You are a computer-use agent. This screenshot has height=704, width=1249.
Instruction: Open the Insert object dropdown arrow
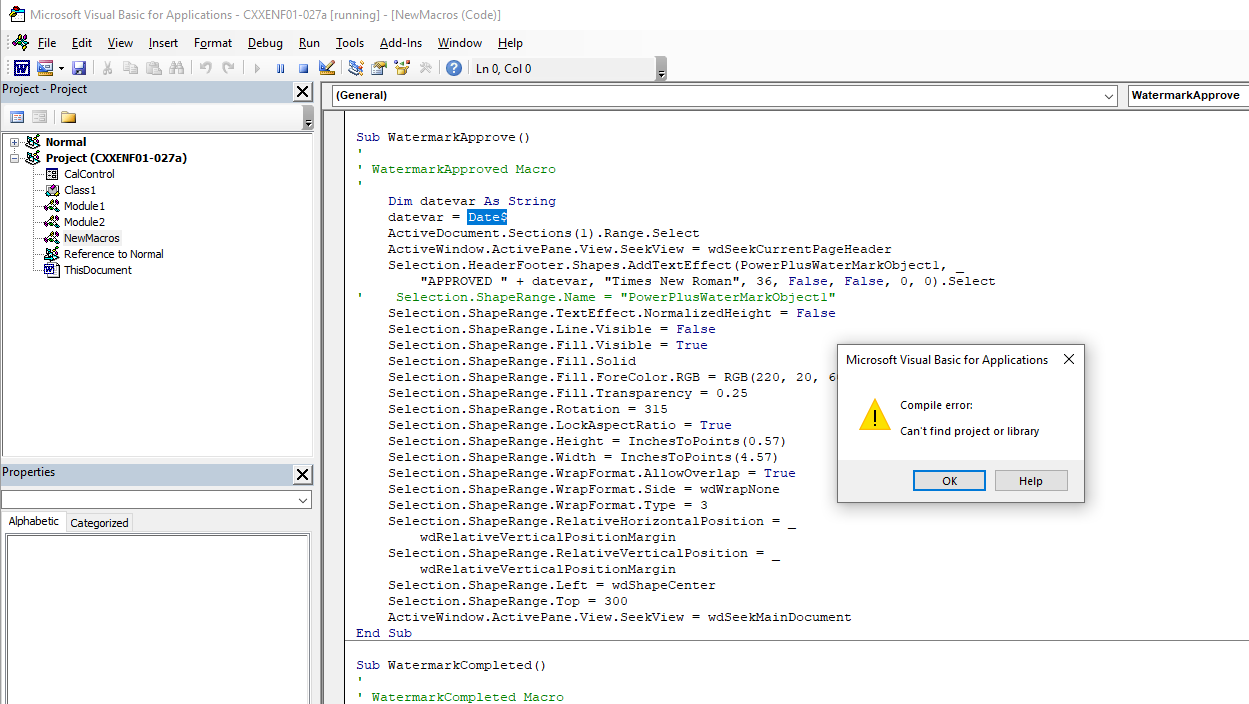(61, 68)
